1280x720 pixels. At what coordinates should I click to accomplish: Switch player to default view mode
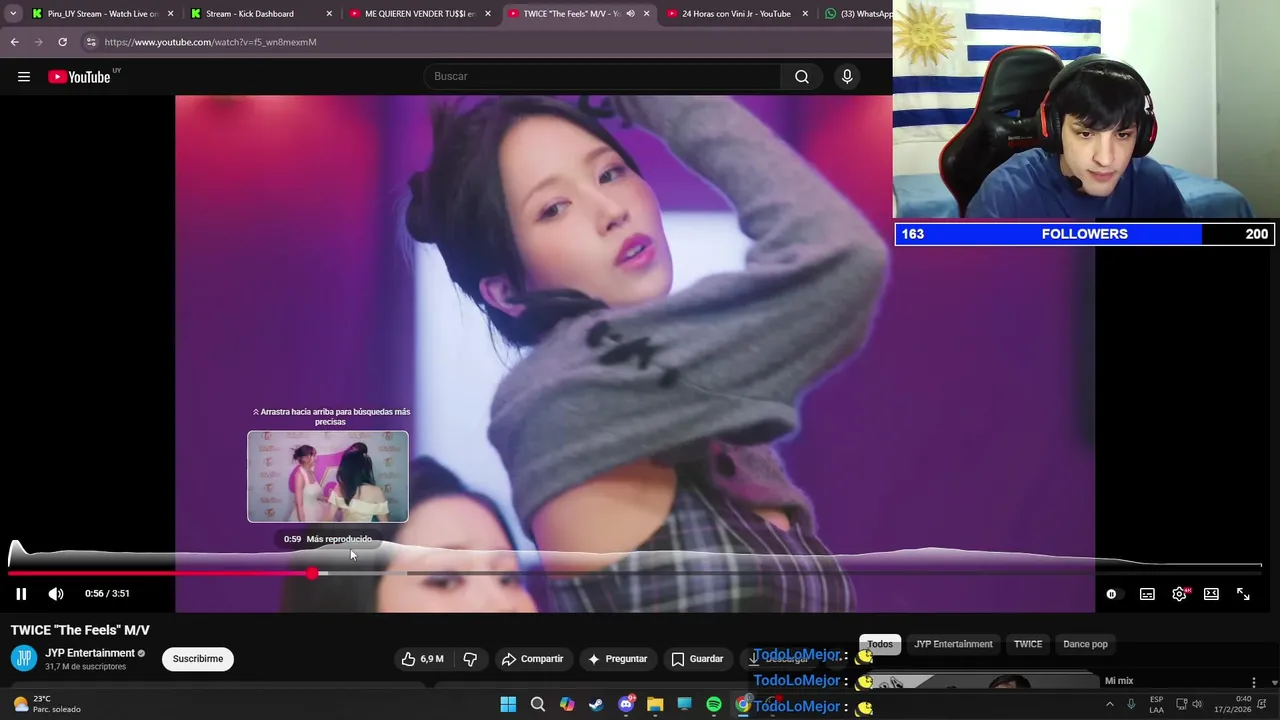(1211, 594)
